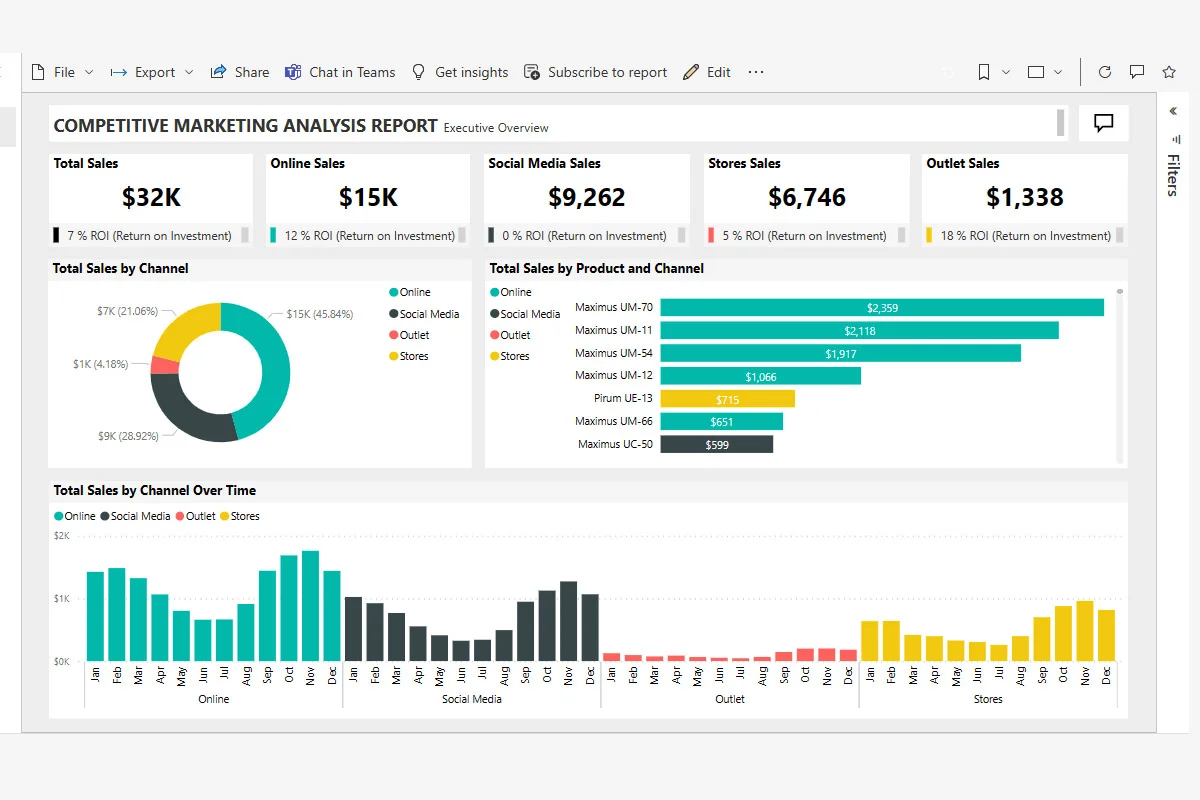Open the Export menu
The width and height of the screenshot is (1200, 800).
point(148,71)
